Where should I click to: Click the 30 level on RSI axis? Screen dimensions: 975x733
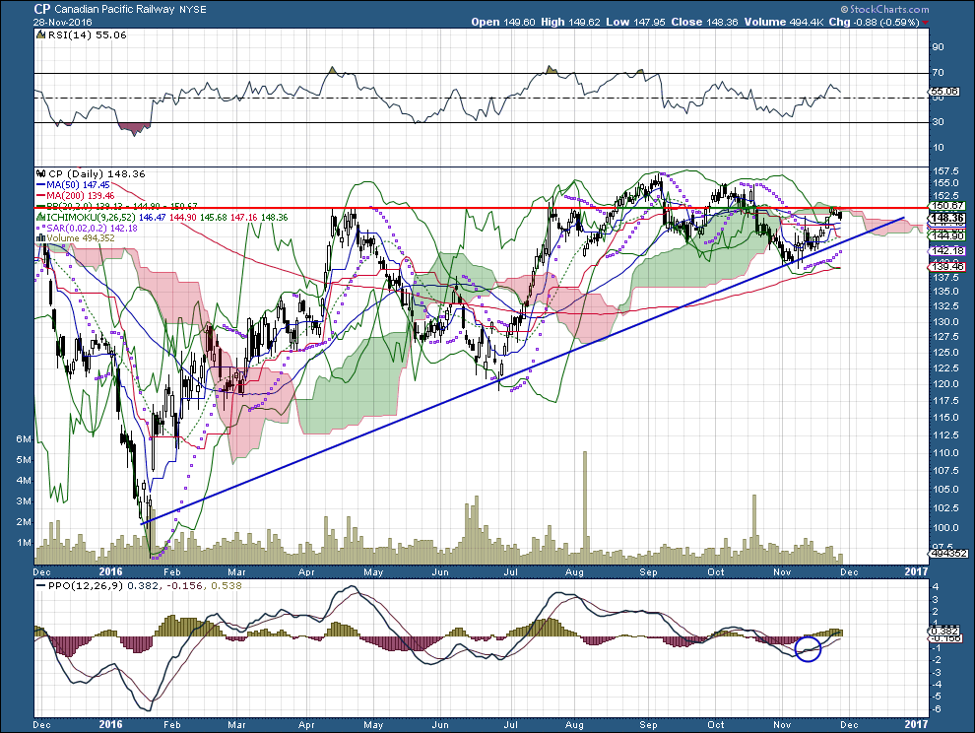(937, 122)
